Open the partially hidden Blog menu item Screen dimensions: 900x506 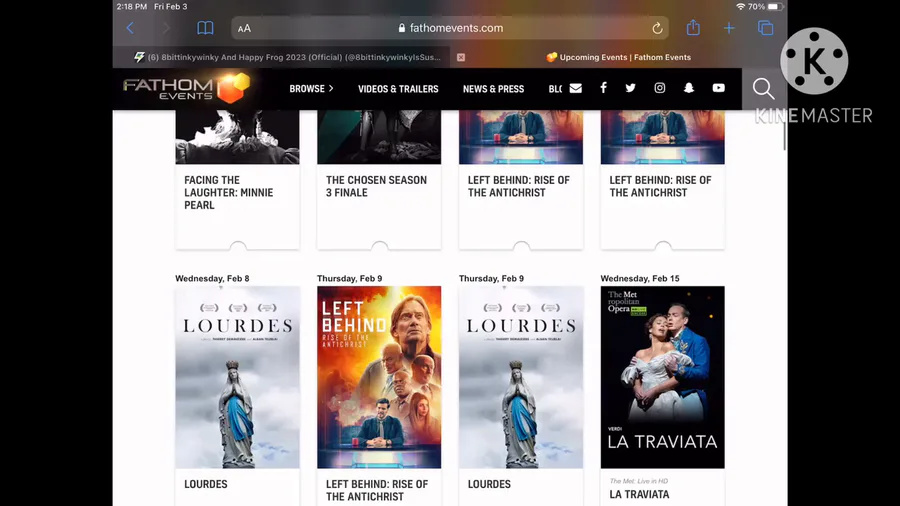[x=555, y=89]
